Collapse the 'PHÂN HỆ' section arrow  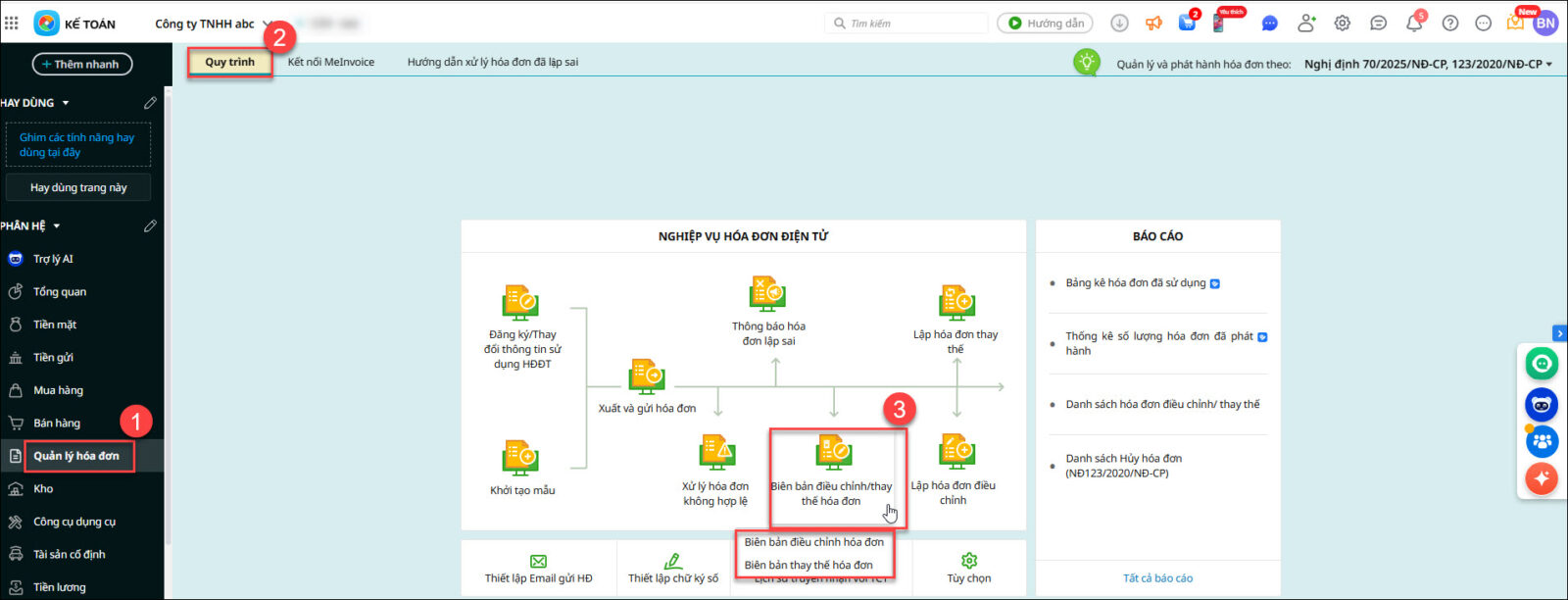(57, 226)
